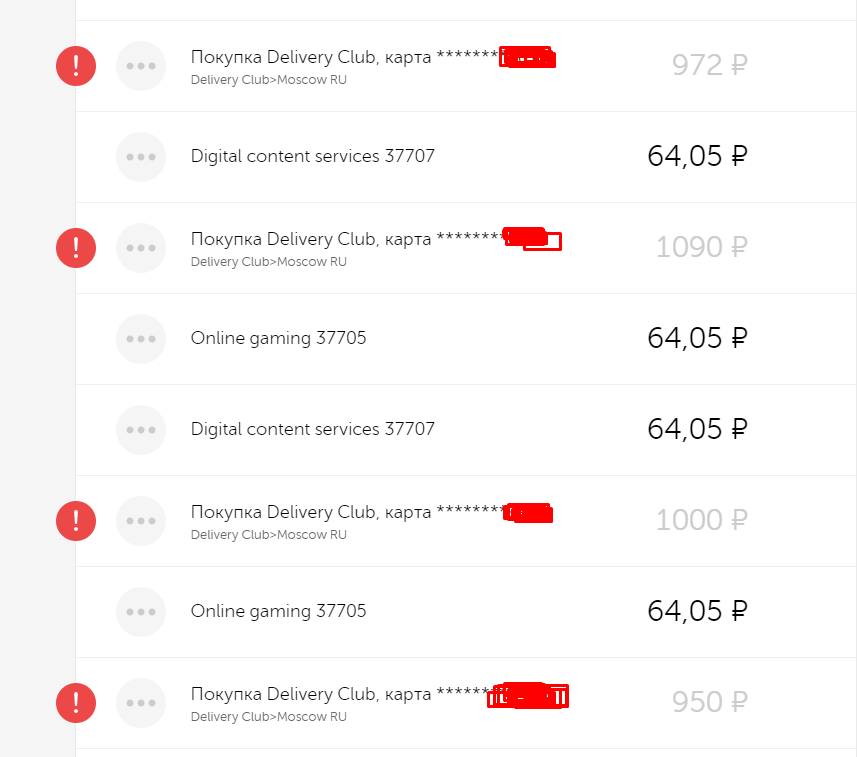Select the 1000 ₽ declined amount
The width and height of the screenshot is (857, 757).
702,520
